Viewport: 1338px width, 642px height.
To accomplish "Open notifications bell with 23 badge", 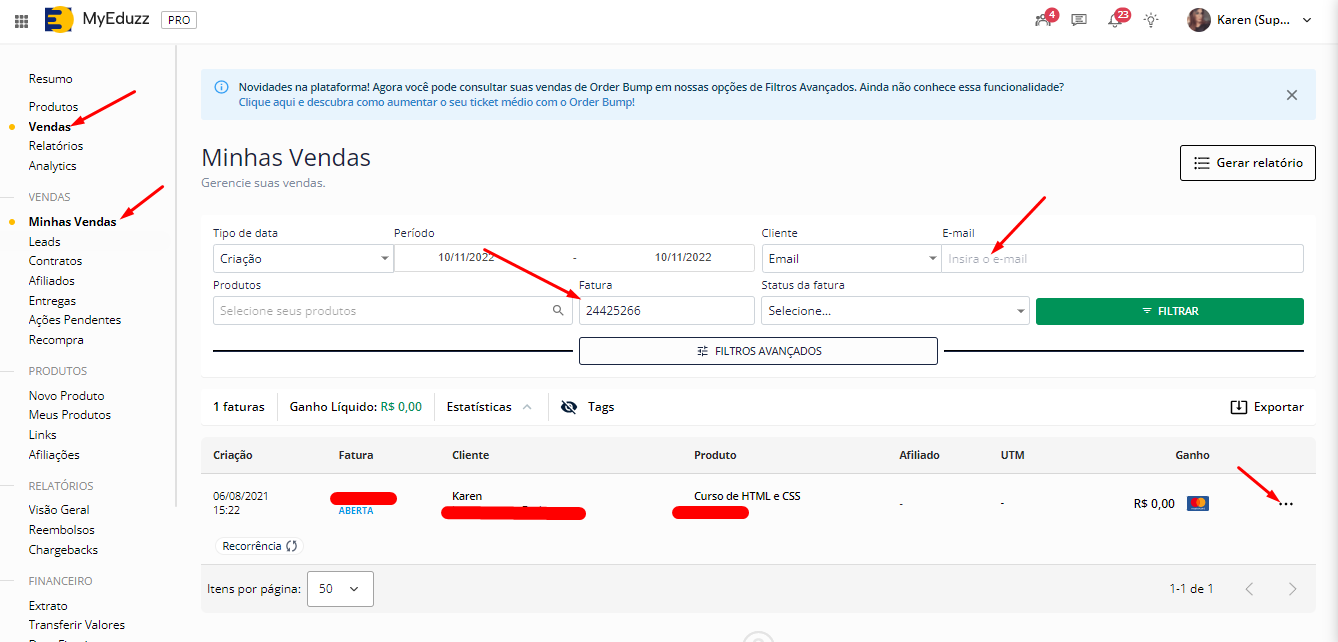I will click(1115, 20).
